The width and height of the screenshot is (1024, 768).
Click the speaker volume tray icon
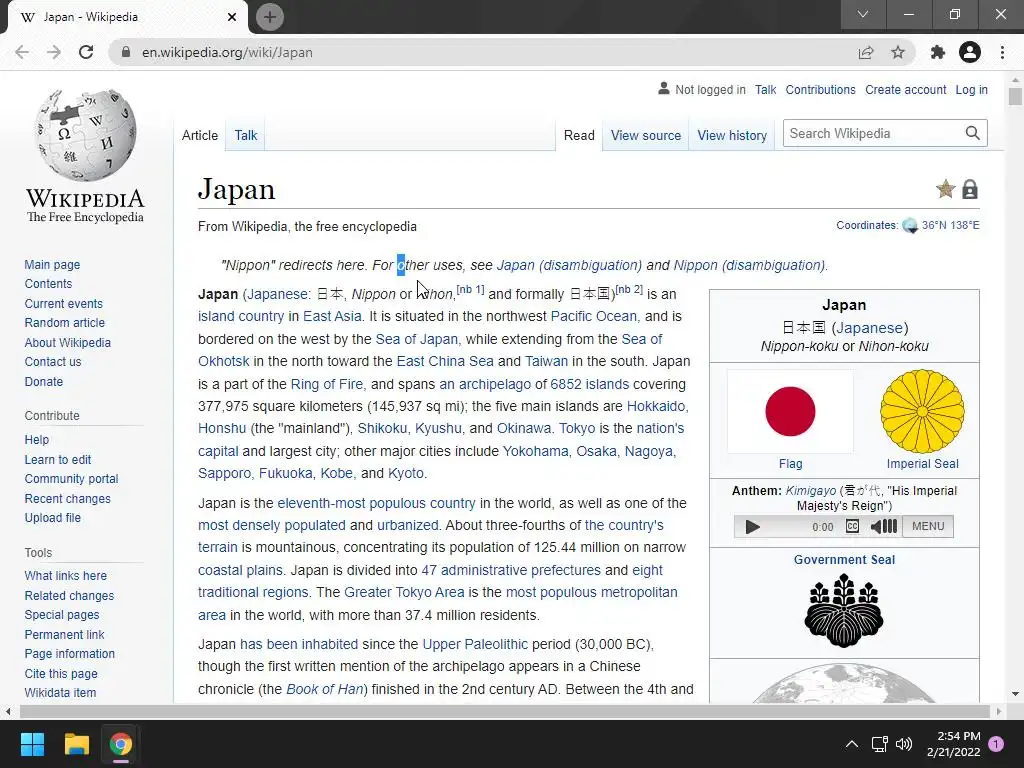point(904,744)
